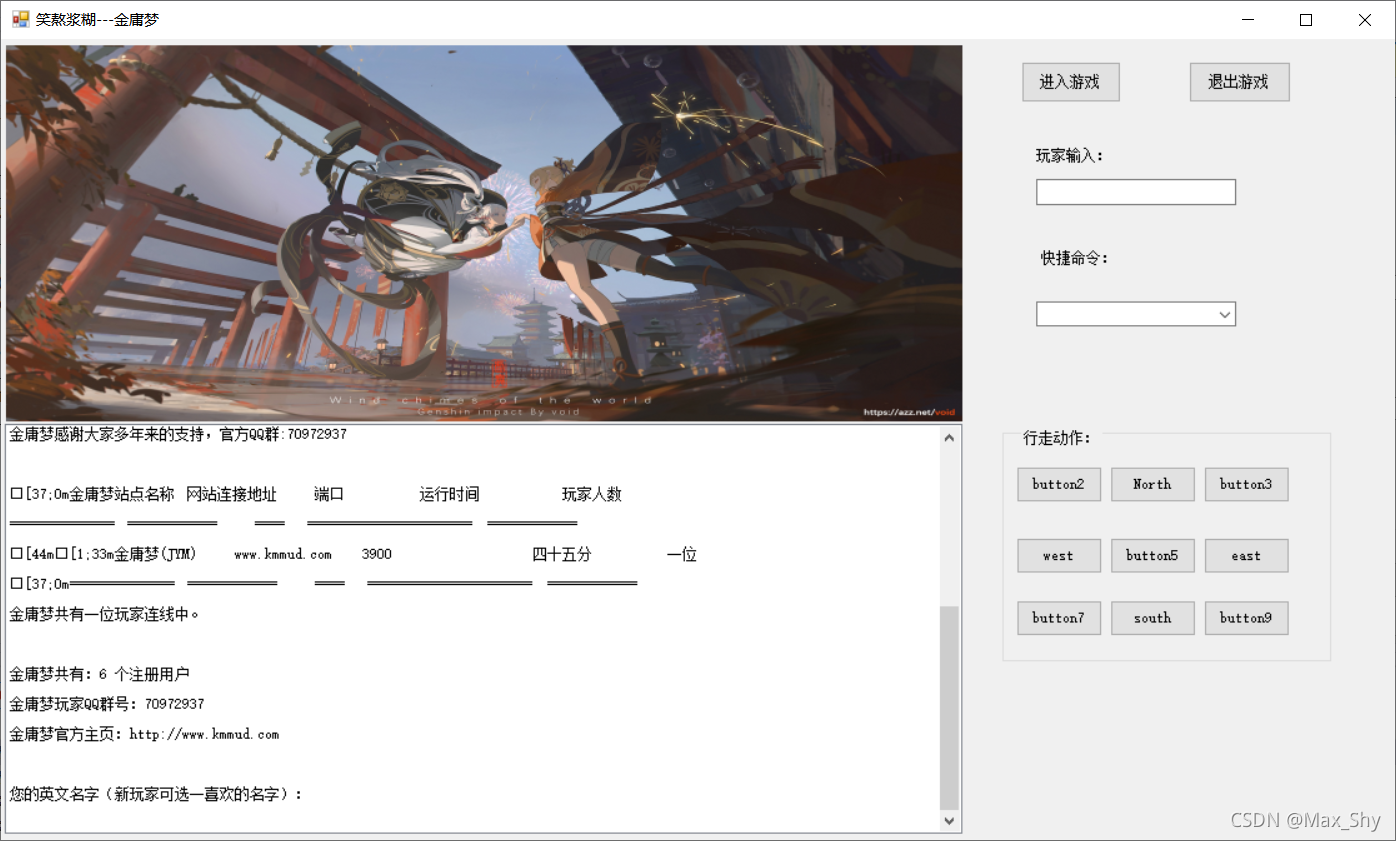The image size is (1396, 841).
Task: Click the button9 movement button
Action: click(1246, 618)
